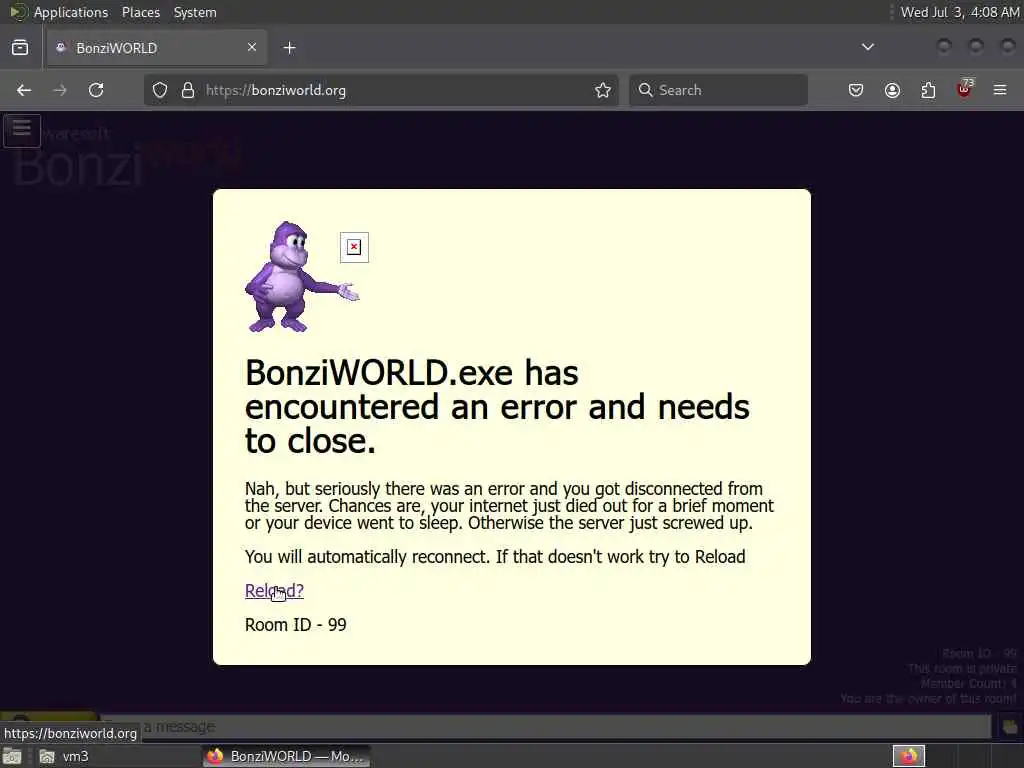Click the chat message input field
1024x768 pixels.
pos(545,726)
